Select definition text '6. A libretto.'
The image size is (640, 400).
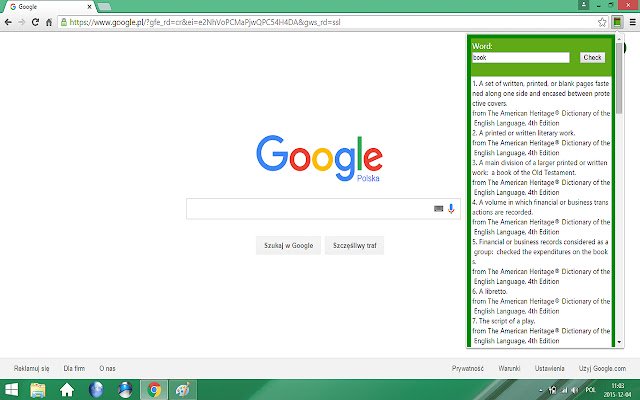click(x=490, y=291)
